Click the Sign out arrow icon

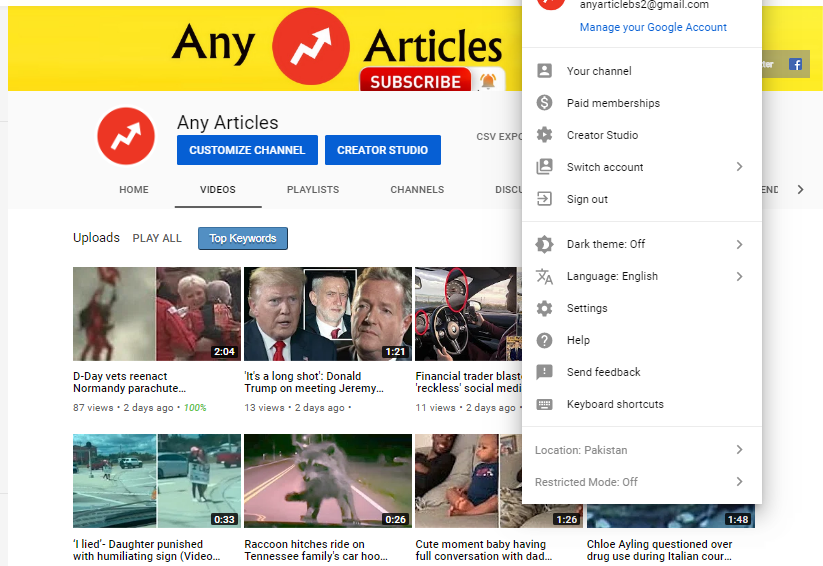point(544,199)
